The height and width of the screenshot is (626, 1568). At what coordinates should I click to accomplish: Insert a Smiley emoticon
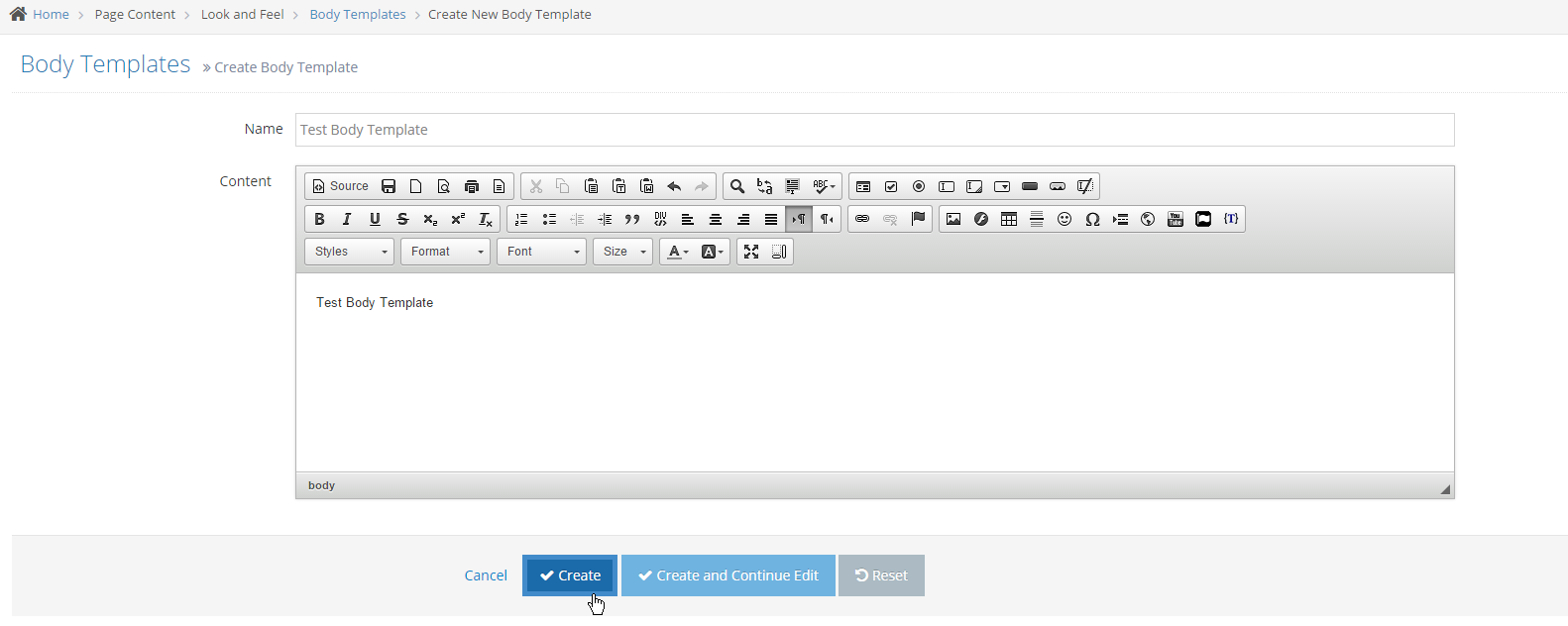point(1064,219)
